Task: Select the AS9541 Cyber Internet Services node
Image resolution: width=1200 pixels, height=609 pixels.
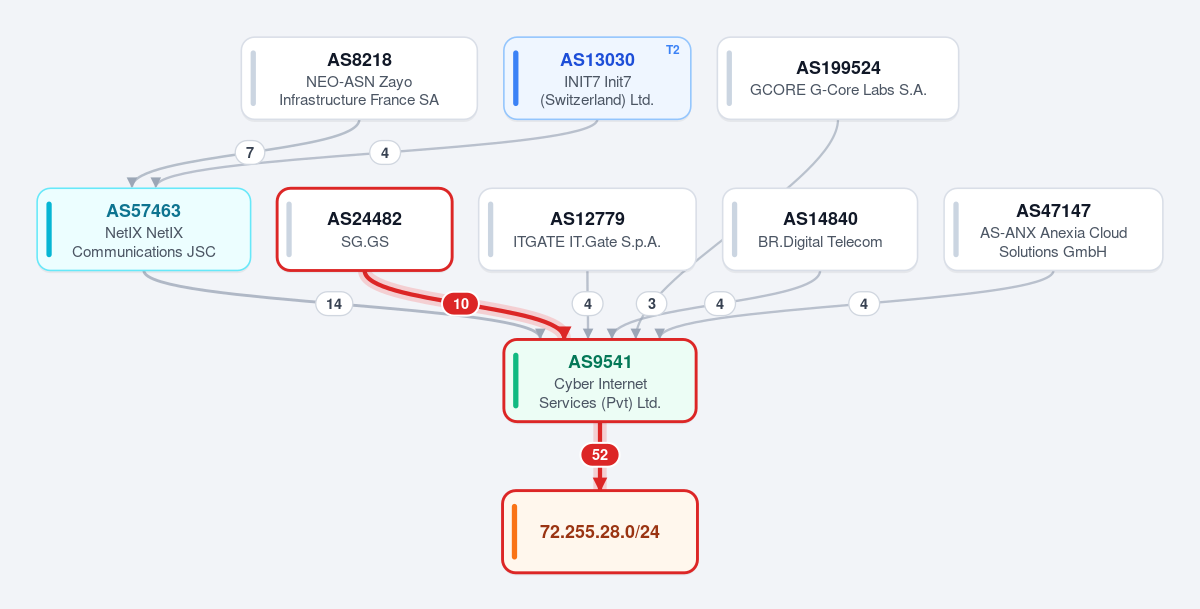Action: (x=599, y=381)
